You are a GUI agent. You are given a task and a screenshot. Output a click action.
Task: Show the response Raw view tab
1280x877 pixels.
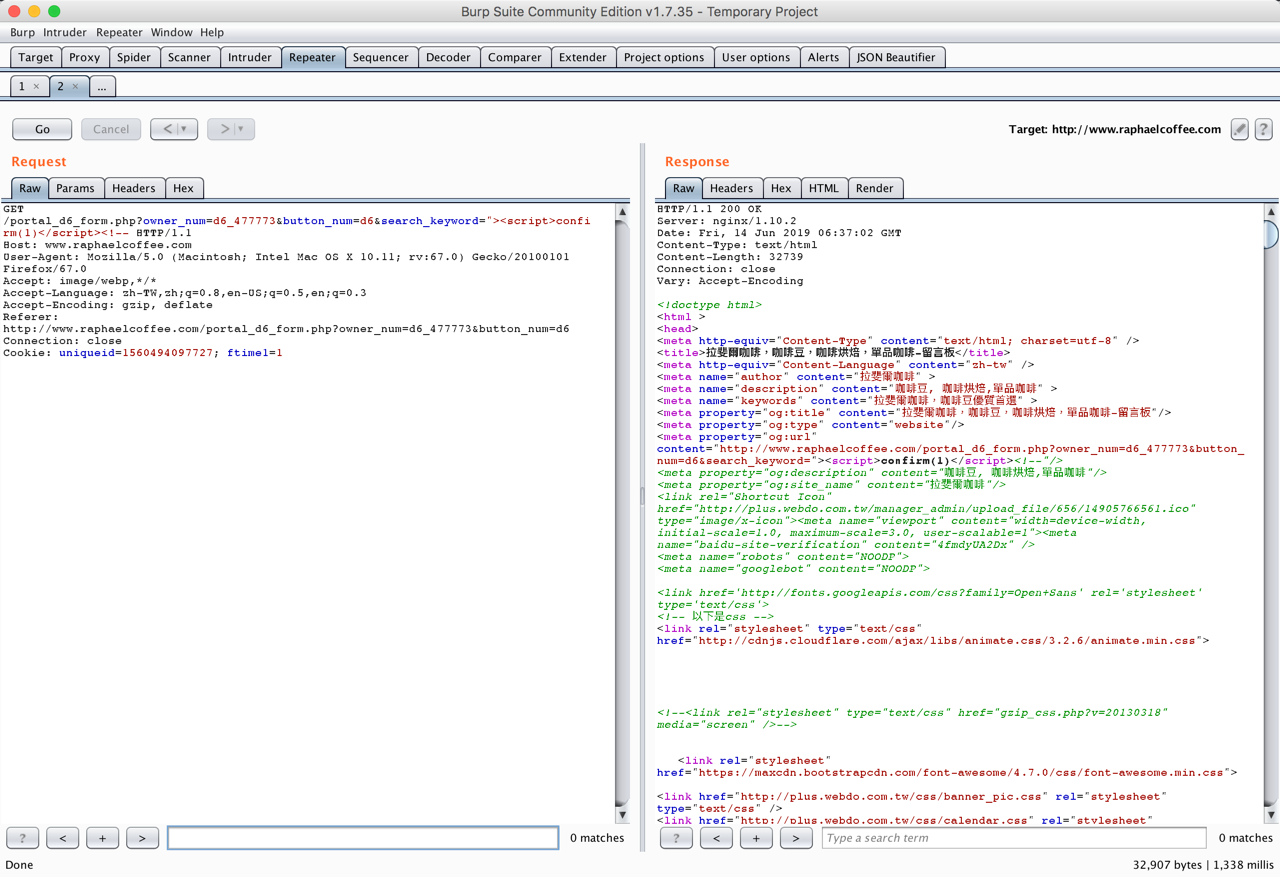(x=684, y=188)
